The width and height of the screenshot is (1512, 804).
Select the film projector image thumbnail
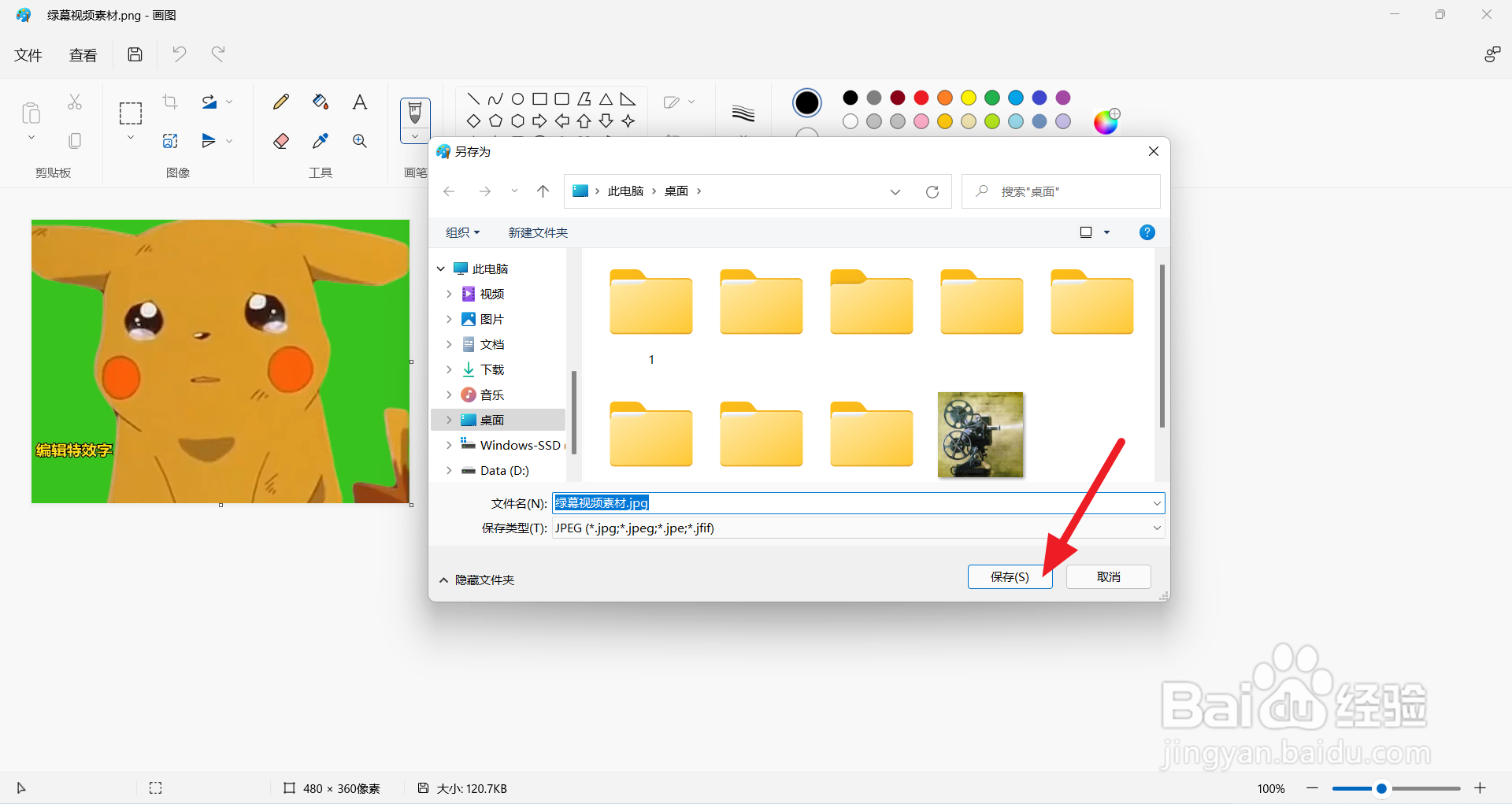980,435
